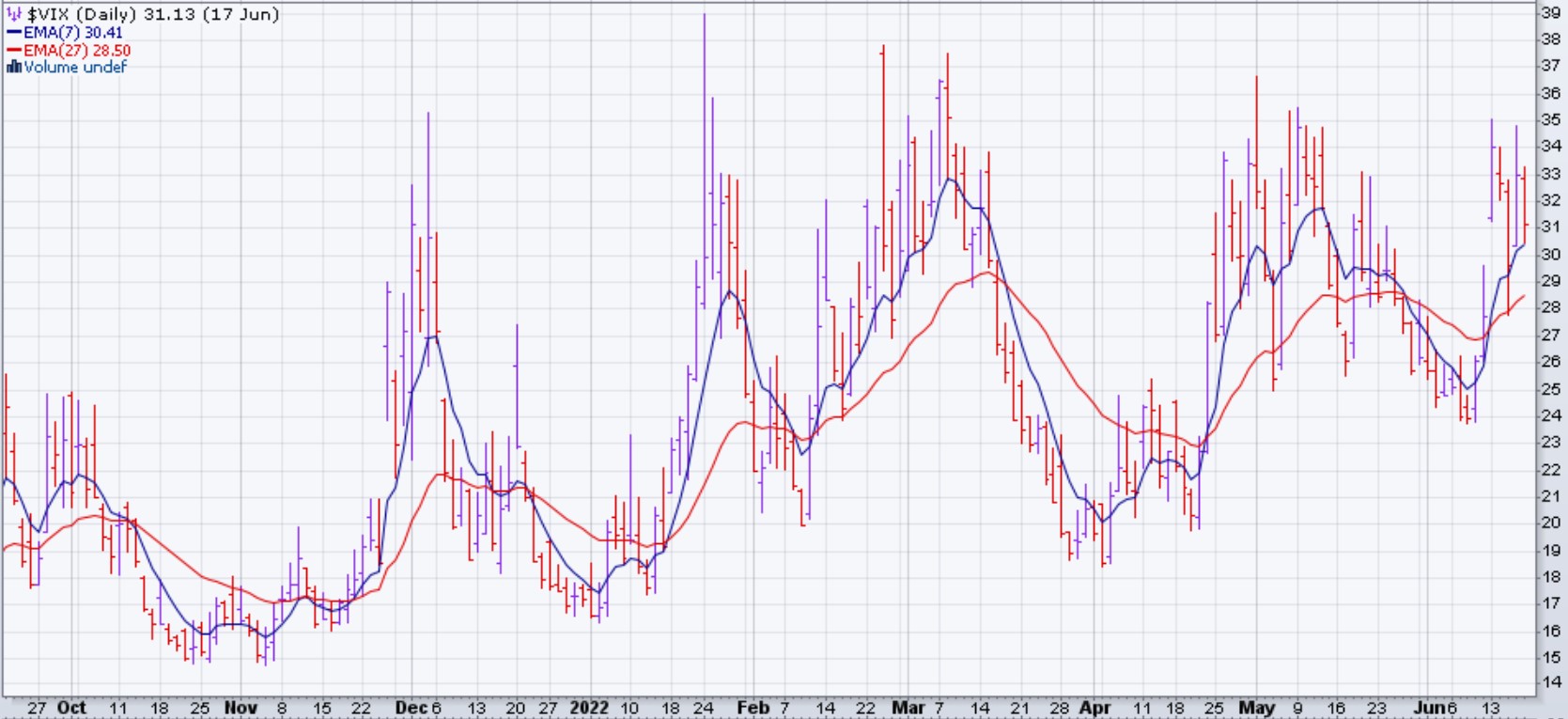This screenshot has width=1568, height=719.
Task: Click the Nov month label
Action: coord(241,708)
